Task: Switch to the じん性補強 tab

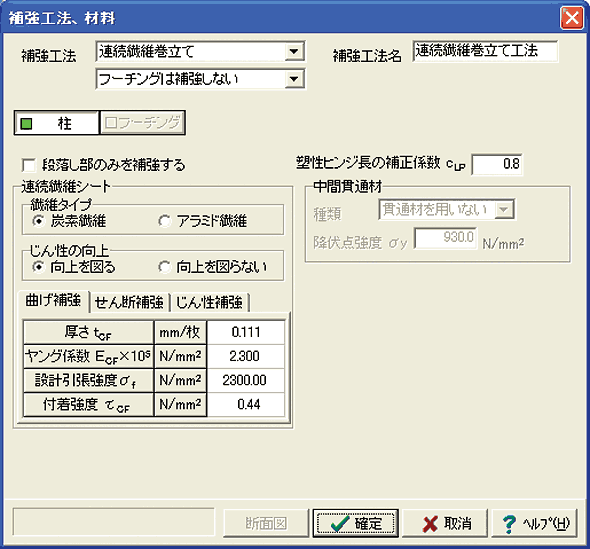Action: [x=209, y=302]
